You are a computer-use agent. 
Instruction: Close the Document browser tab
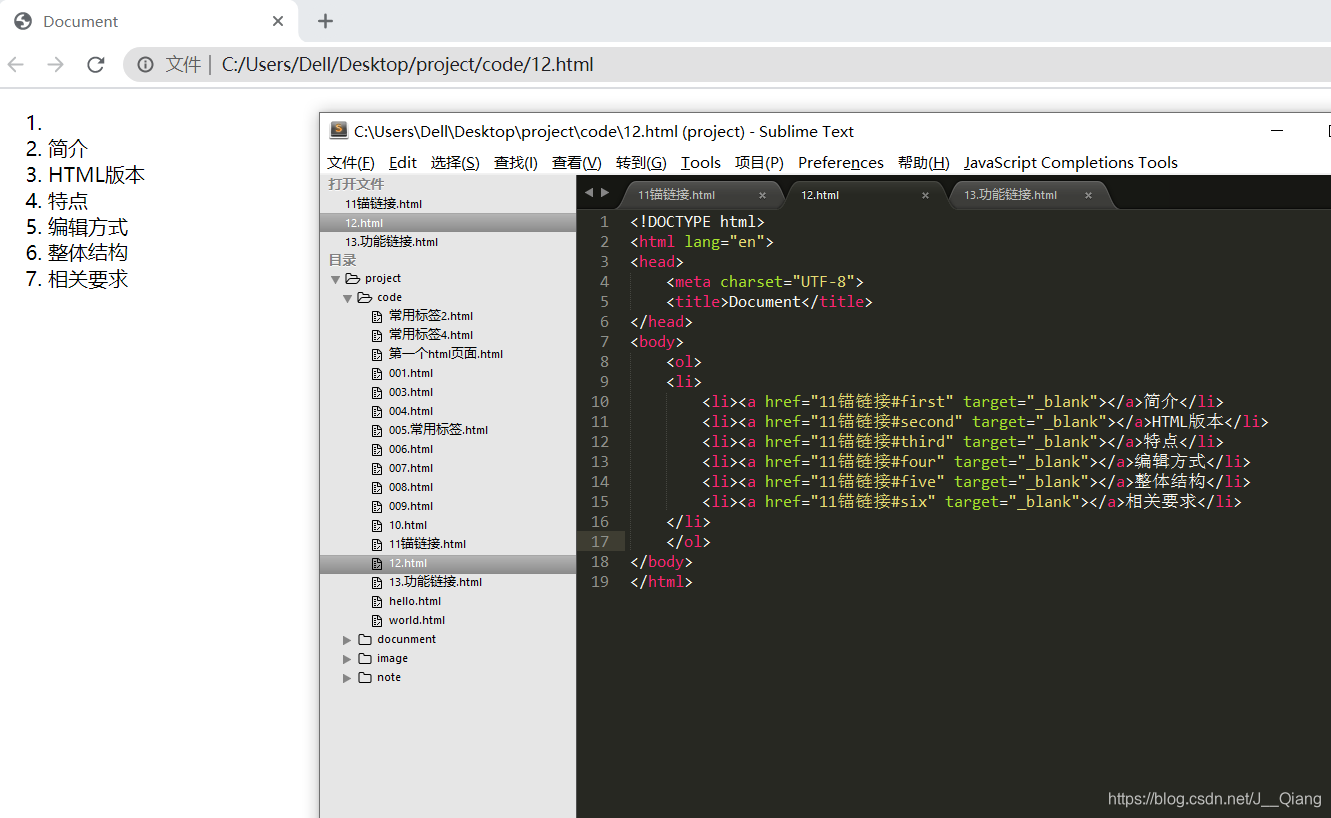coord(278,21)
